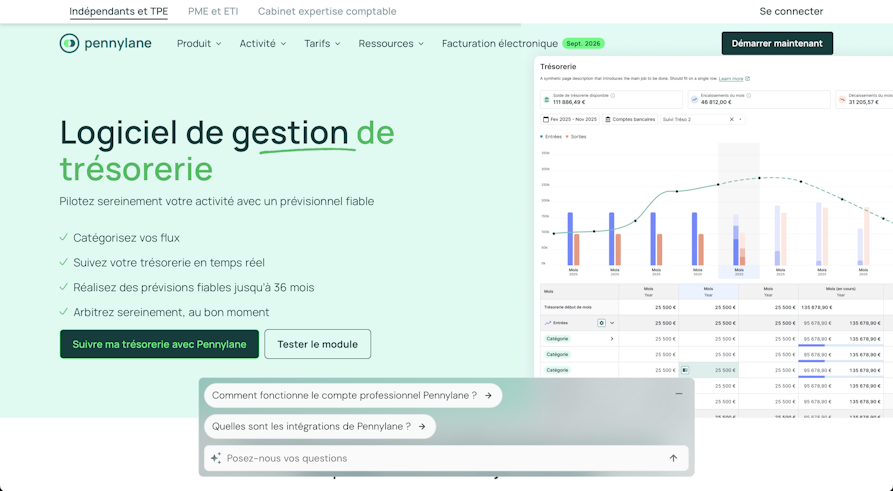The width and height of the screenshot is (893, 491).
Task: Click Tester le module button
Action: pyautogui.click(x=318, y=344)
